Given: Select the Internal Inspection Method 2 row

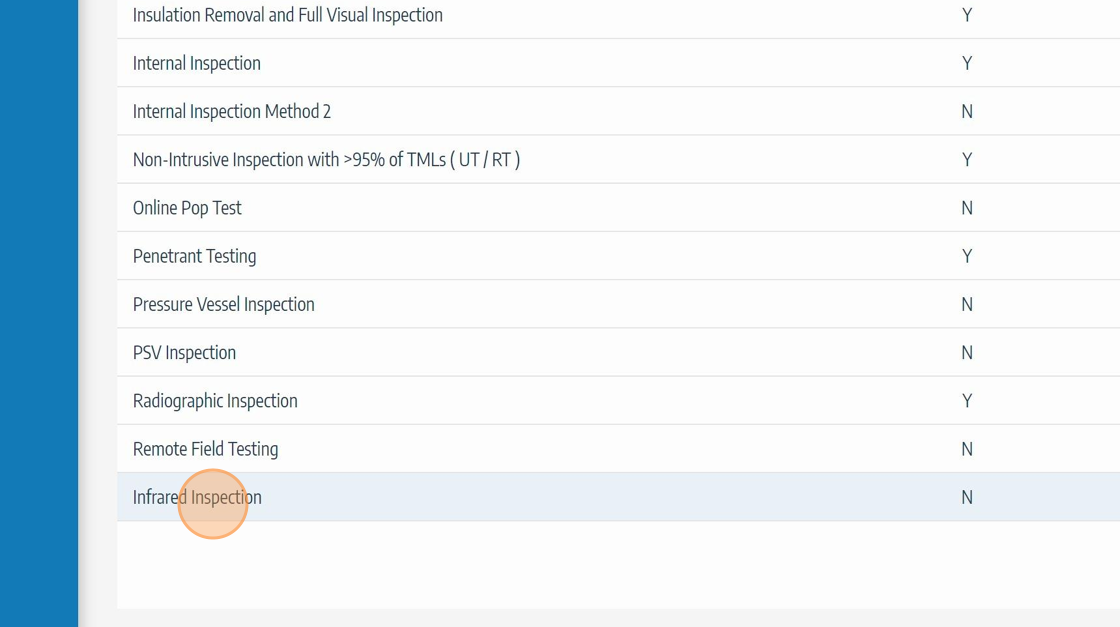Looking at the screenshot, I should [231, 112].
